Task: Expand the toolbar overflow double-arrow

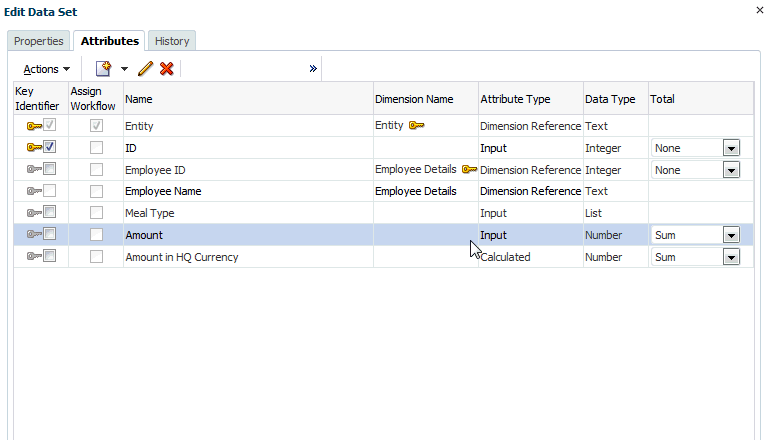Action: [x=313, y=69]
